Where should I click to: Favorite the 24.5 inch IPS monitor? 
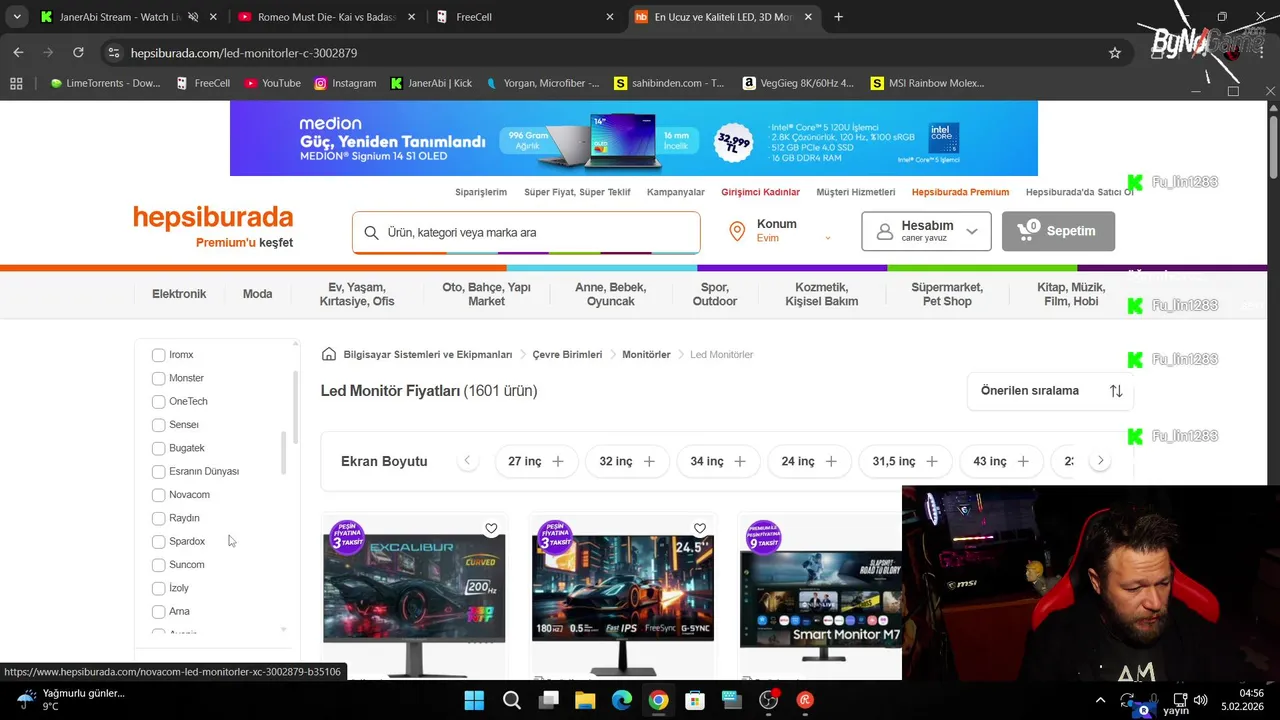click(x=700, y=528)
